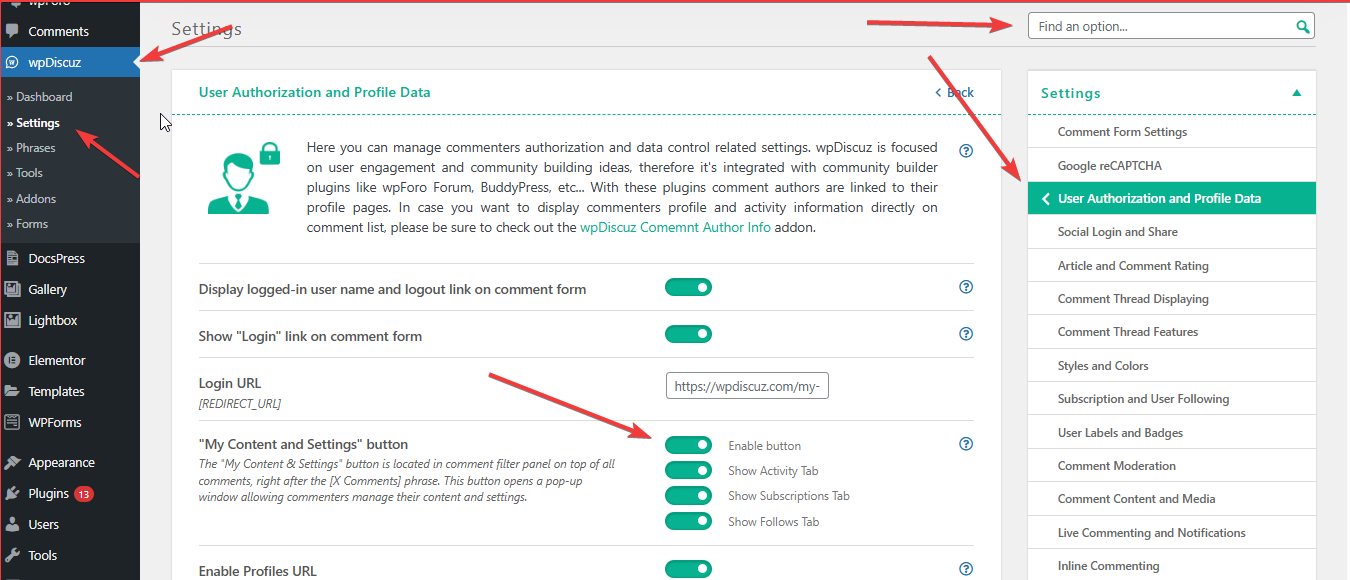Viewport: 1350px width, 580px height.
Task: Open help icon for Login link setting
Action: (x=966, y=334)
